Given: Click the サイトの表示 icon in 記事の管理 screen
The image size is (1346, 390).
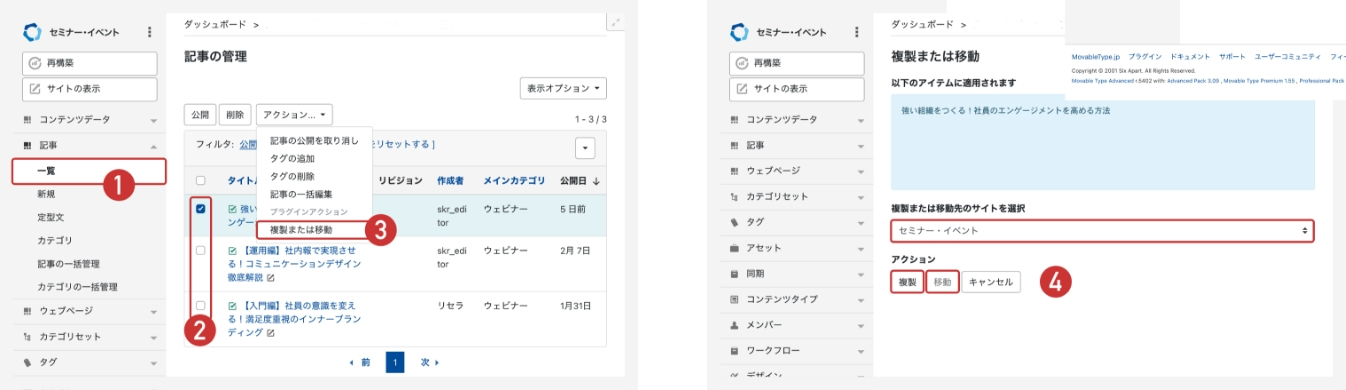Looking at the screenshot, I should pos(34,89).
